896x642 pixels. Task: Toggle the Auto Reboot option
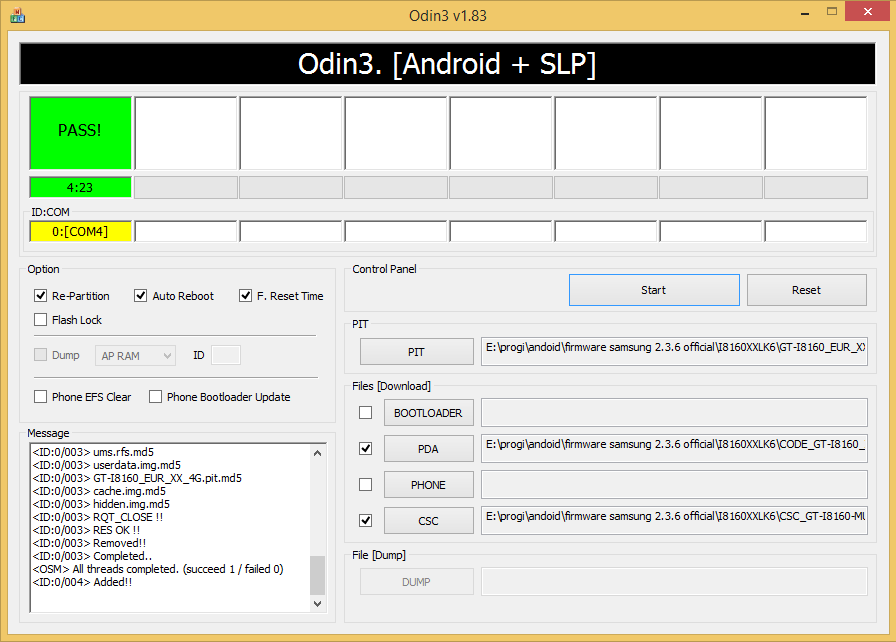click(x=141, y=296)
